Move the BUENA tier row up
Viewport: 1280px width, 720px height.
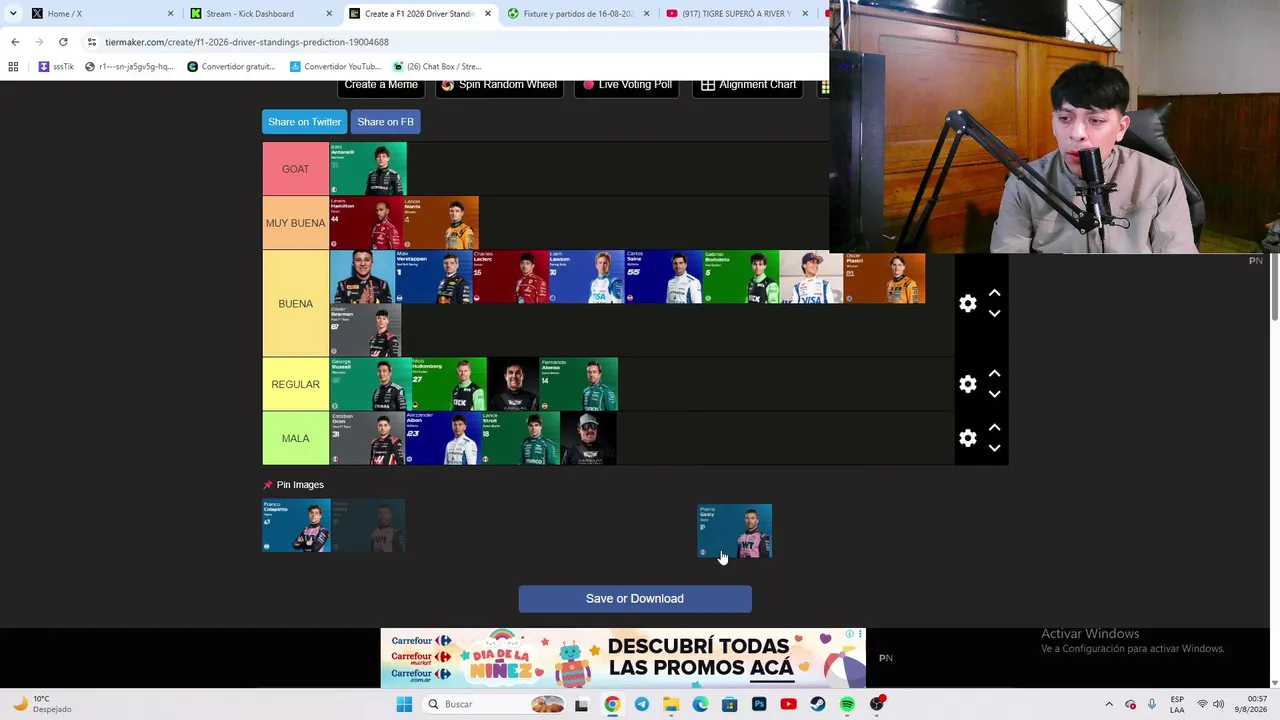994,293
